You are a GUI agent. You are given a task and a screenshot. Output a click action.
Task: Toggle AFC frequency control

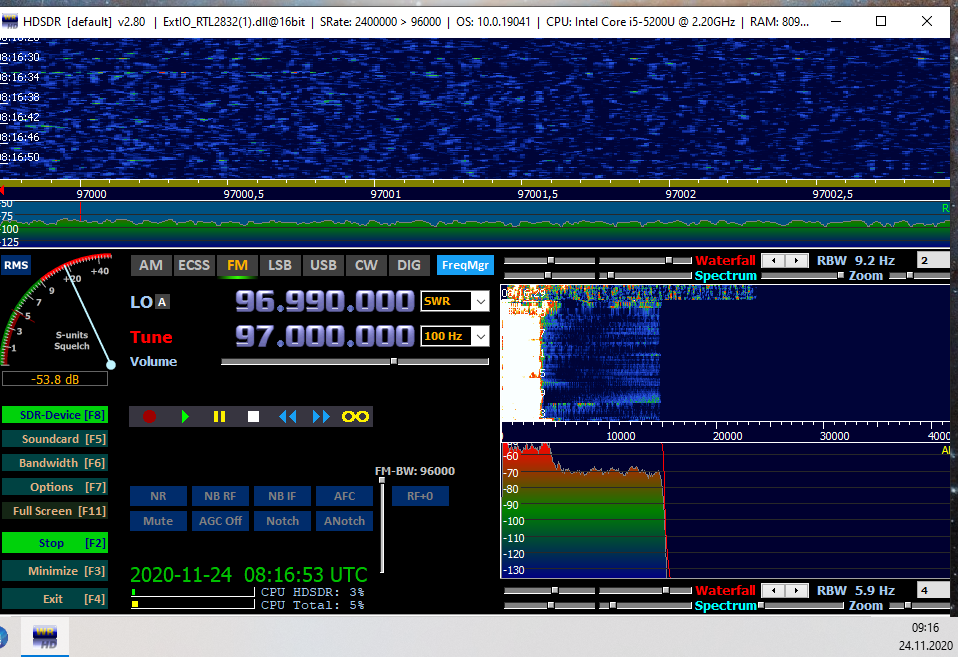345,496
